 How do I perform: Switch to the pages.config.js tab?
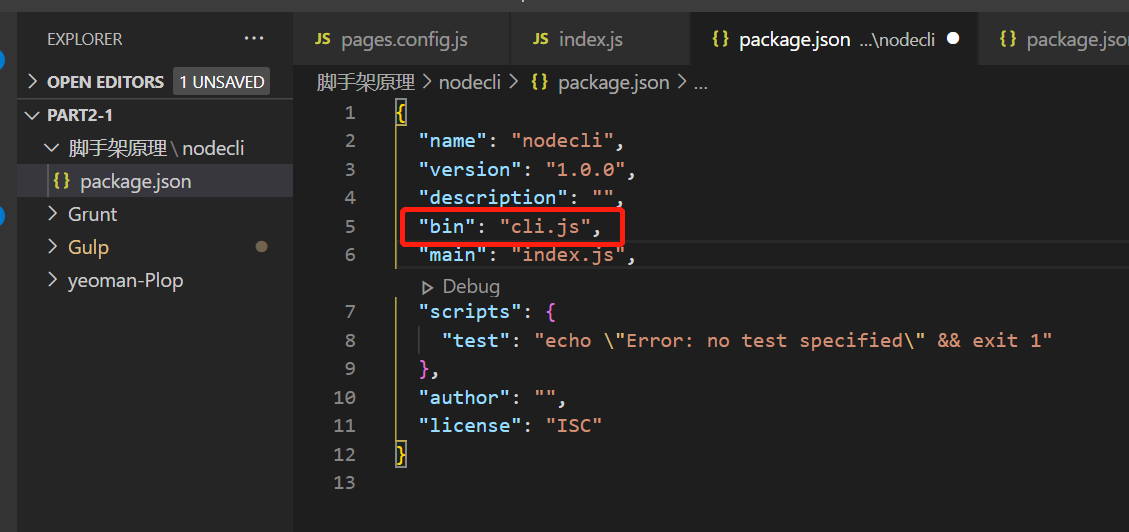(404, 39)
